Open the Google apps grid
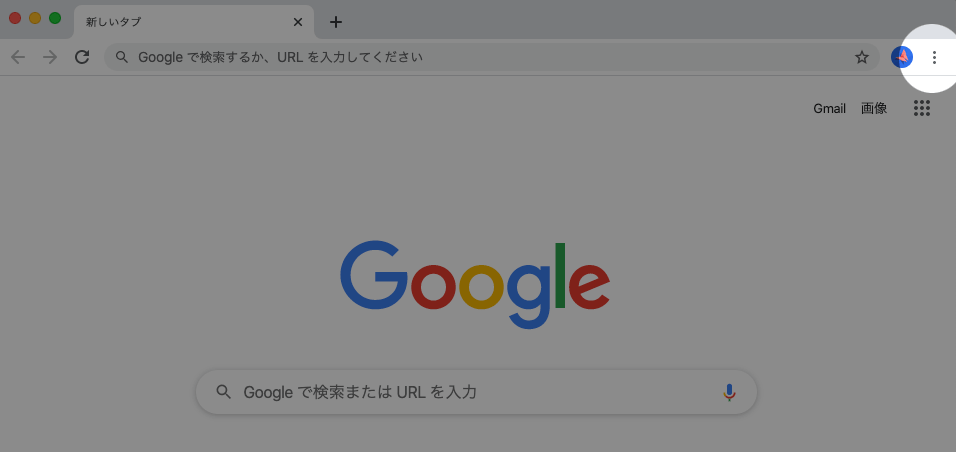 point(922,108)
